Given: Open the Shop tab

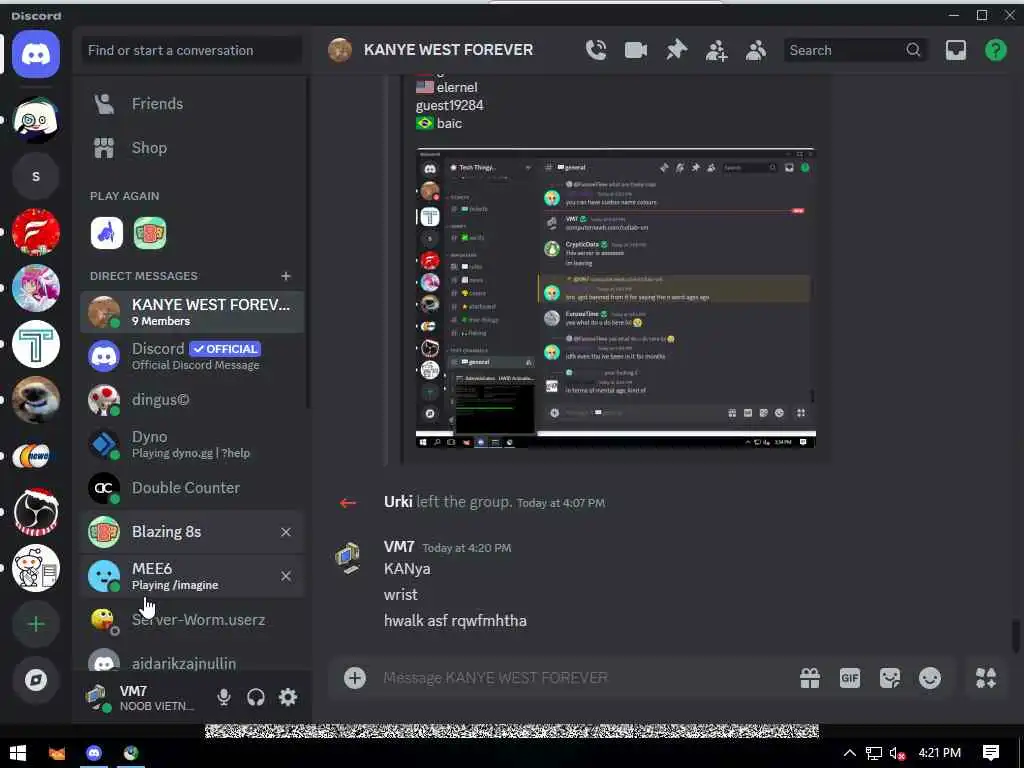Looking at the screenshot, I should (x=193, y=148).
